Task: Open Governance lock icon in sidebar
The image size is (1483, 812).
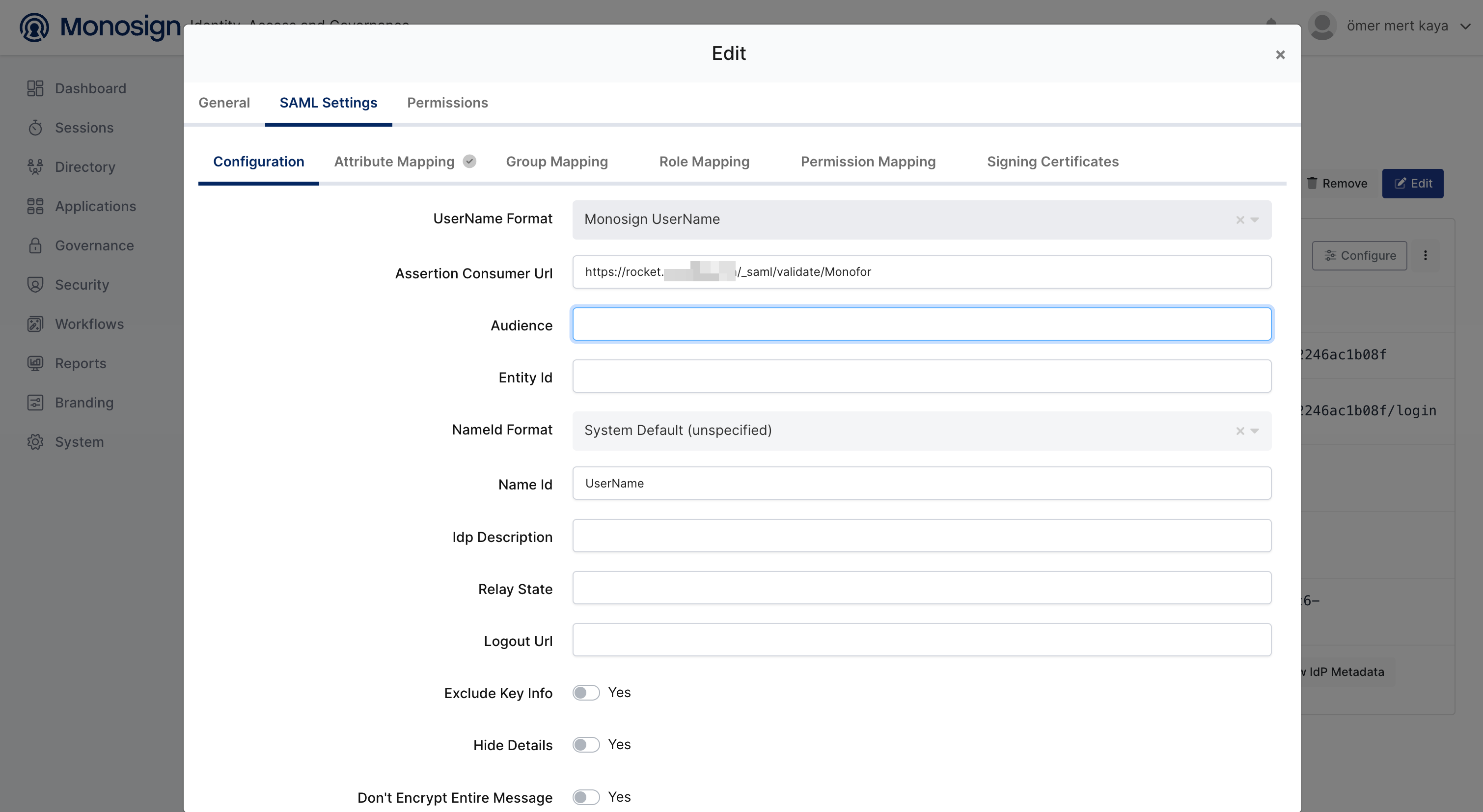Action: (x=35, y=245)
